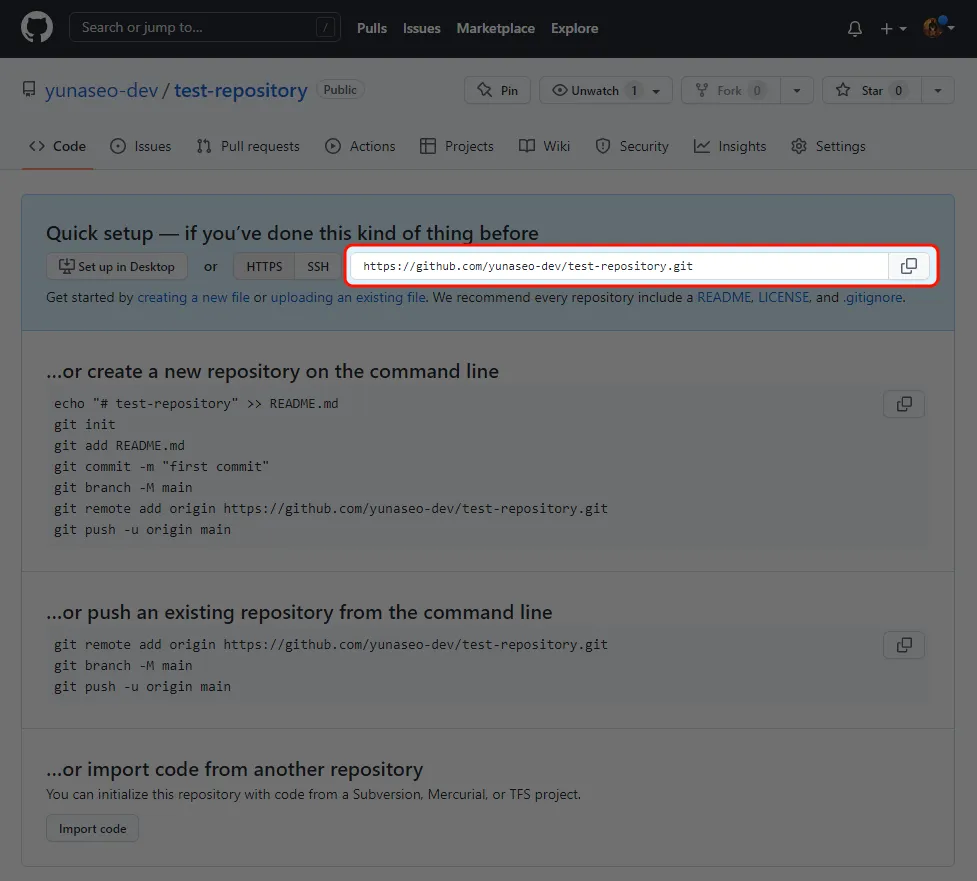Click the import code from another repository heading
Screen dimensions: 977x881
tap(235, 769)
